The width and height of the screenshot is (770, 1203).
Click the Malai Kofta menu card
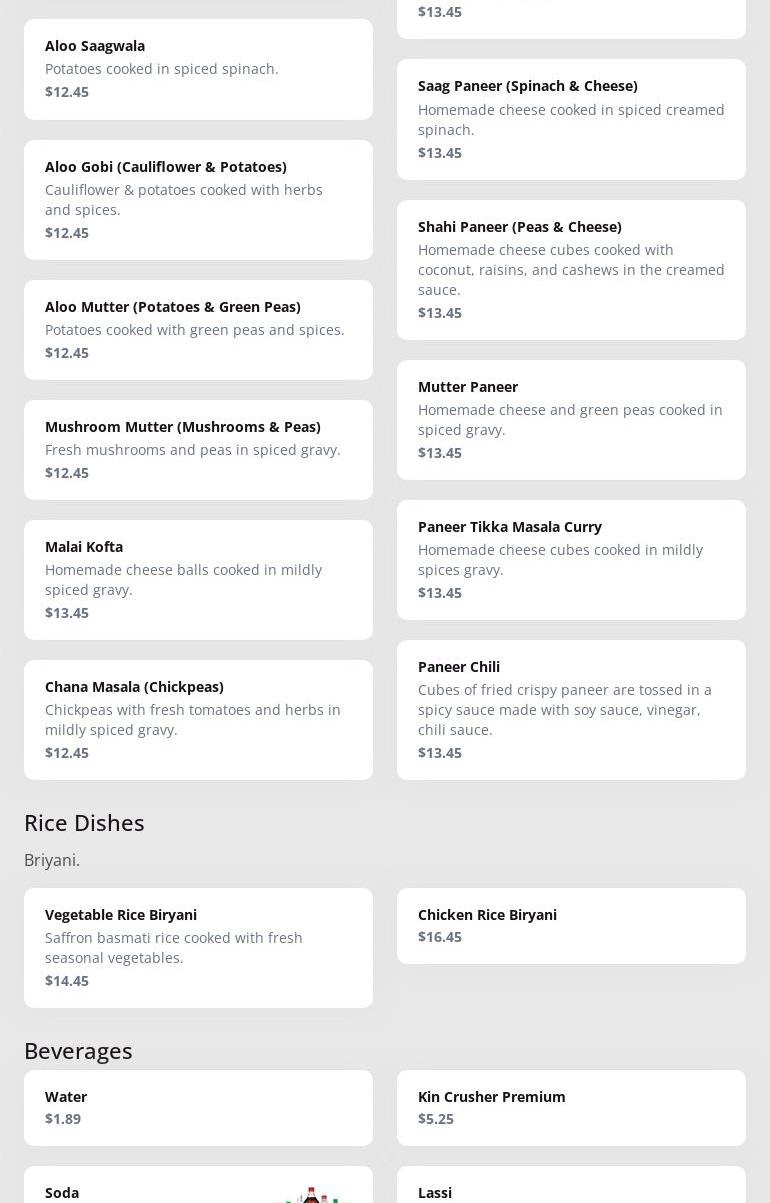198,579
